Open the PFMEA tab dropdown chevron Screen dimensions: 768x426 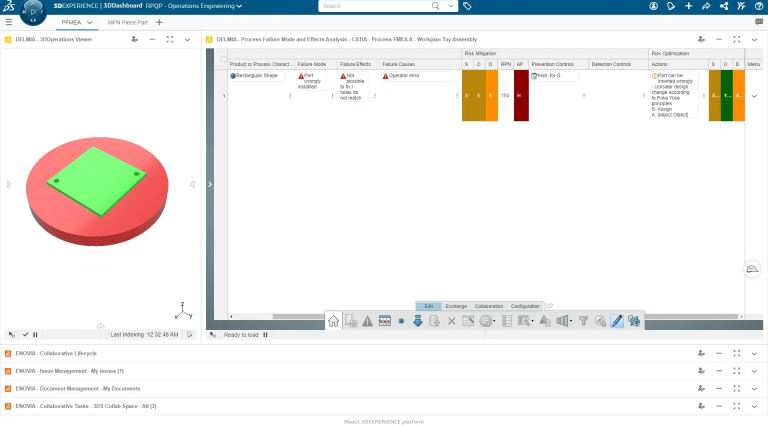(x=89, y=22)
